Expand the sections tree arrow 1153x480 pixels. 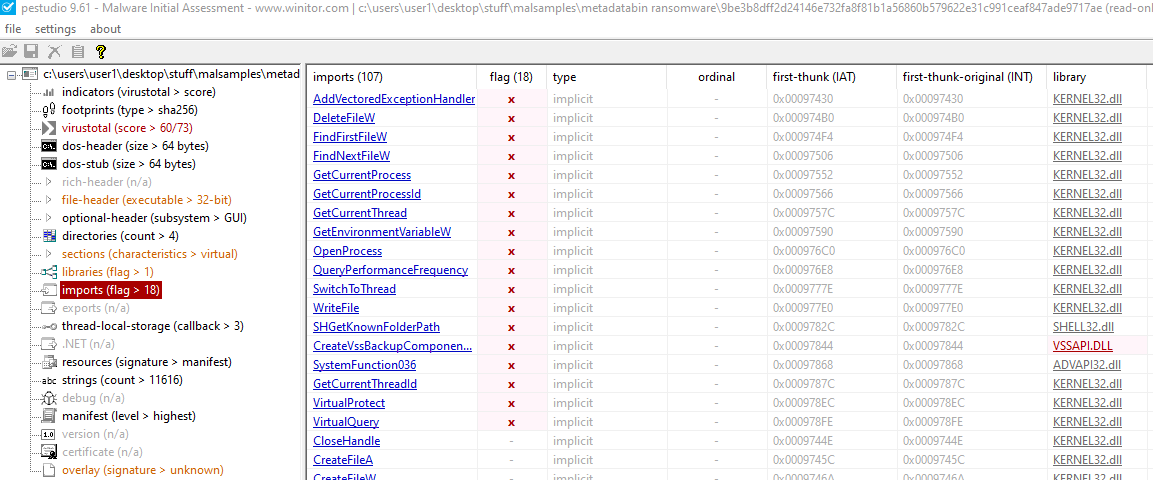click(49, 254)
